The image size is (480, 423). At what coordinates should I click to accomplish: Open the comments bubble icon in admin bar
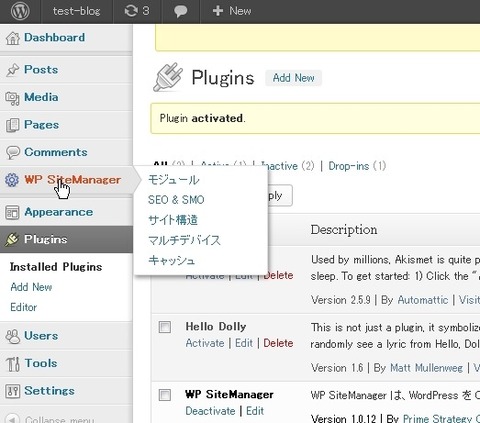(180, 11)
